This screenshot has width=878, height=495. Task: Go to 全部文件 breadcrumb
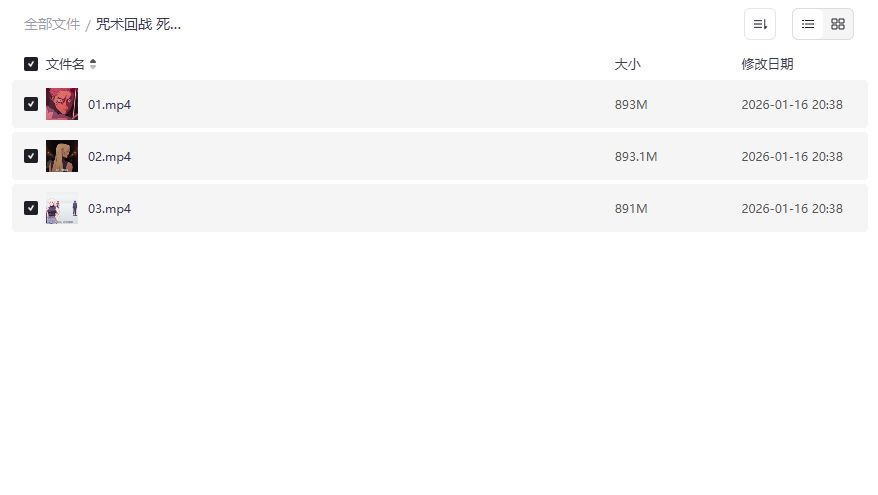(52, 24)
